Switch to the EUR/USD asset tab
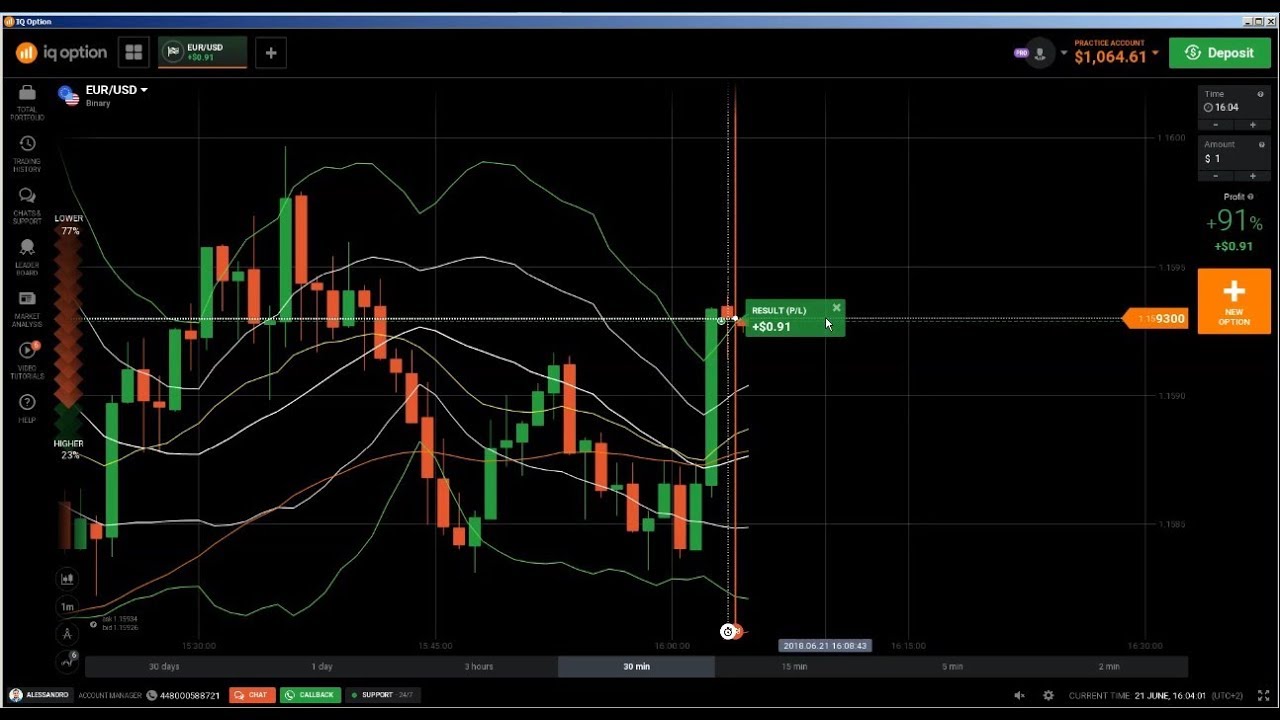 point(202,53)
